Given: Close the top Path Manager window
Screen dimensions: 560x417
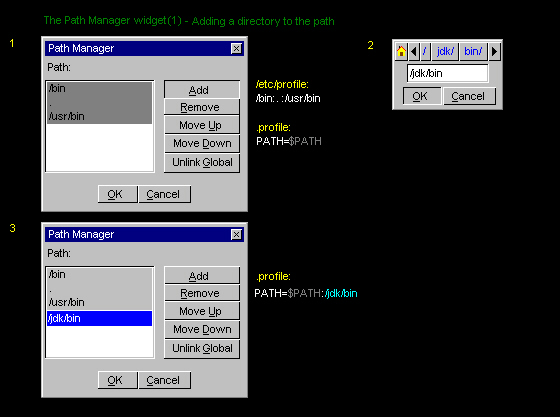Looking at the screenshot, I should coord(236,49).
